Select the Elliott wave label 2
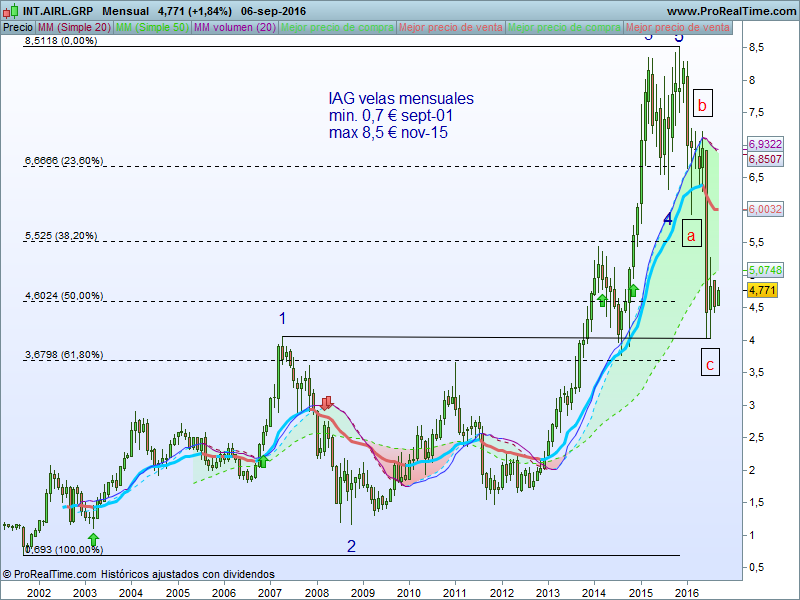This screenshot has height=600, width=800. point(351,546)
